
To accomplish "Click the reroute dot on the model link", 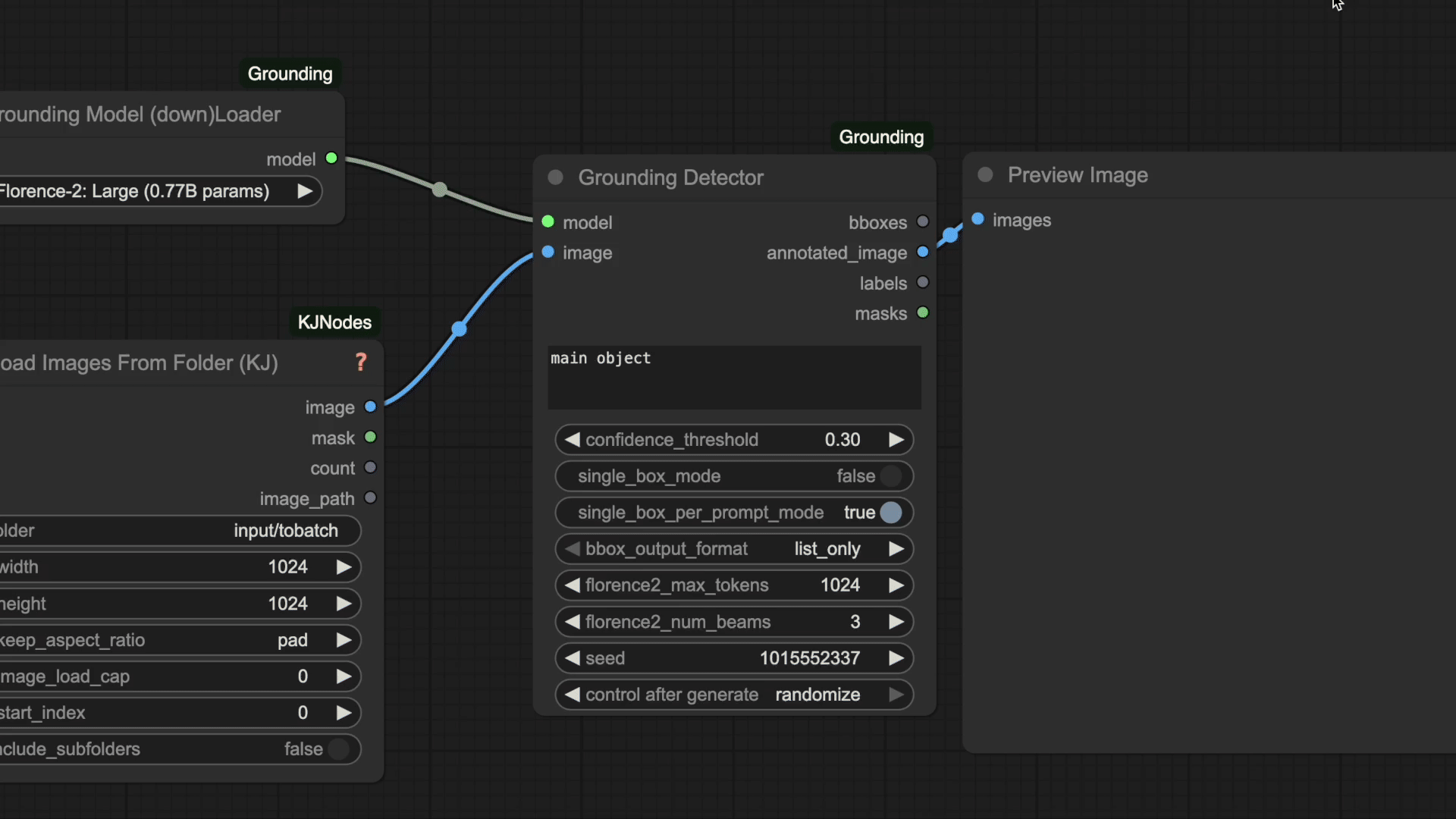I will click(440, 190).
